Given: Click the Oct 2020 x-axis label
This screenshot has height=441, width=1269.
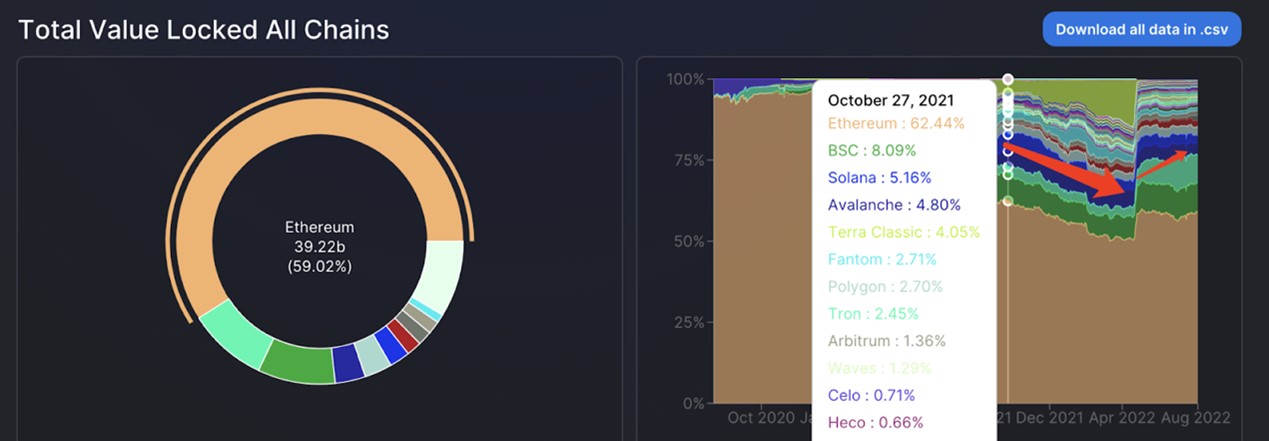Looking at the screenshot, I should coord(761,417).
